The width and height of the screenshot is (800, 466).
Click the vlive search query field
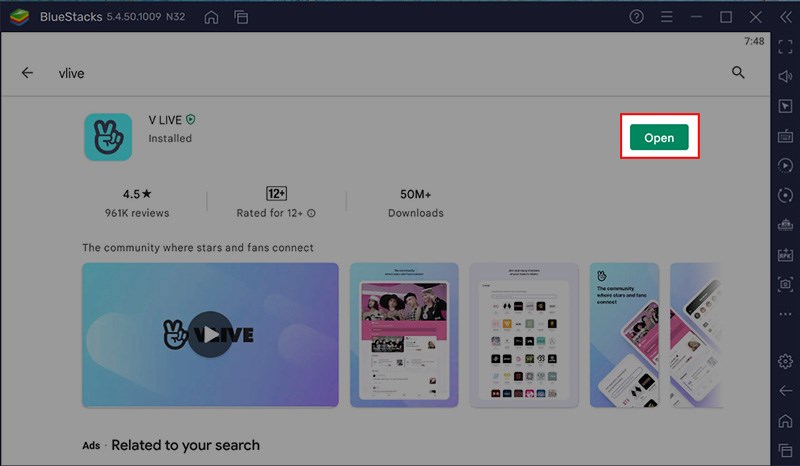click(71, 73)
